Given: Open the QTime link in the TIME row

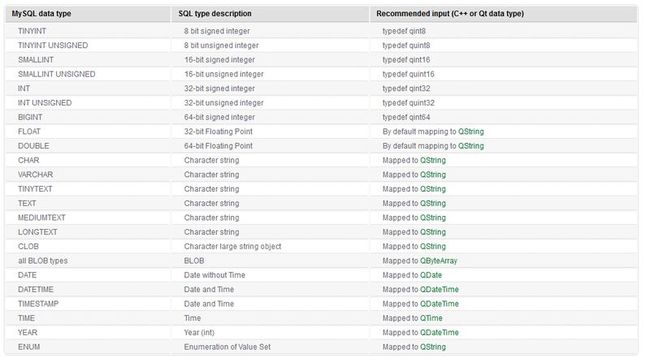Looking at the screenshot, I should (431, 318).
